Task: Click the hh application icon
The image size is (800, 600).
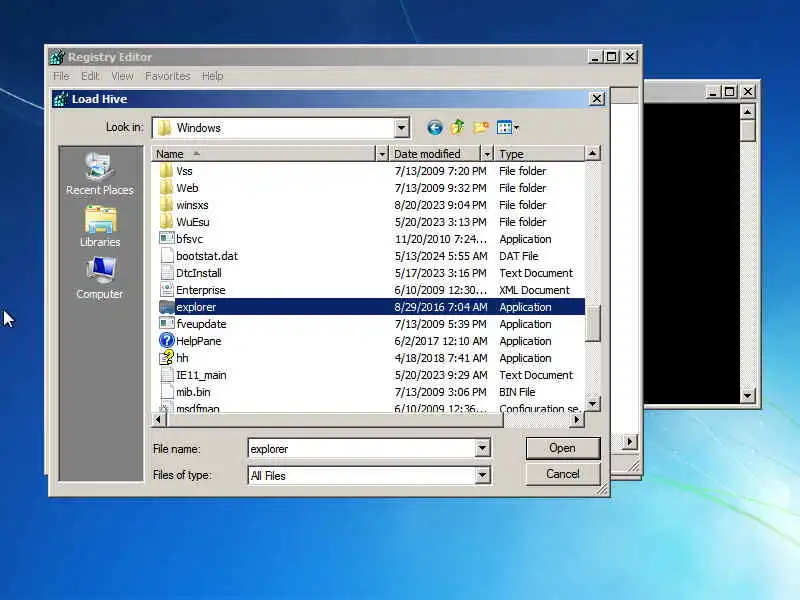Action: point(166,357)
